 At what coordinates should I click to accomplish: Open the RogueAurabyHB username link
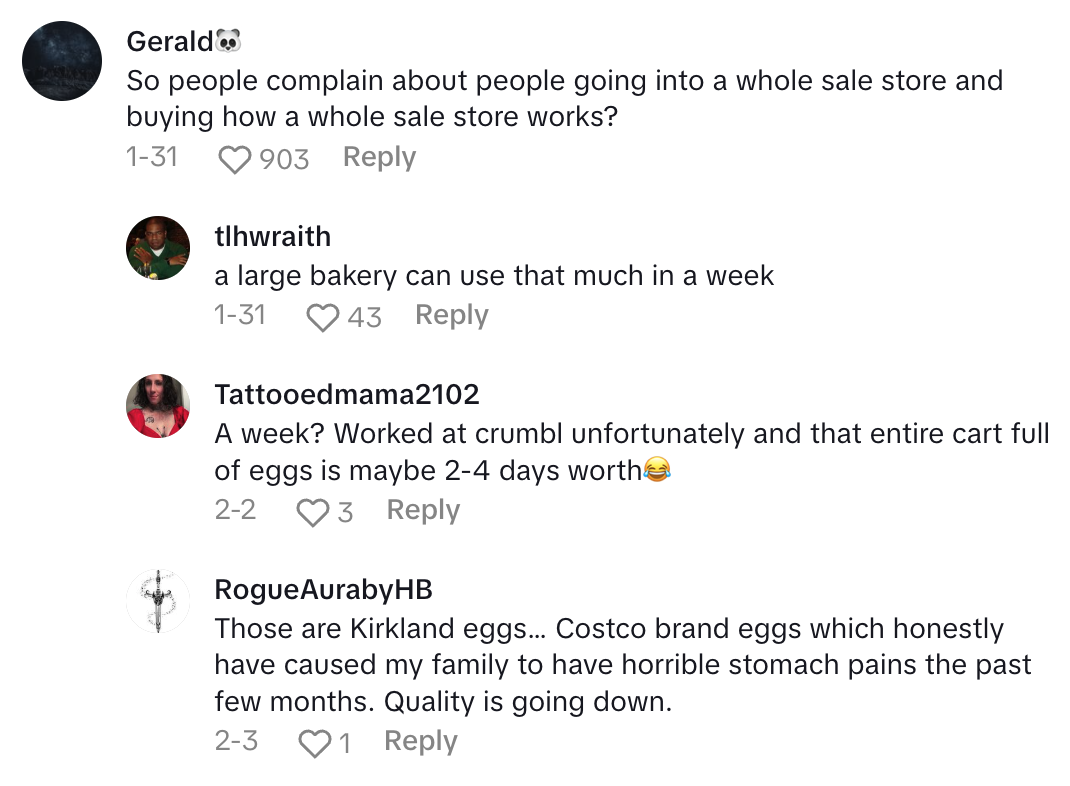323,589
